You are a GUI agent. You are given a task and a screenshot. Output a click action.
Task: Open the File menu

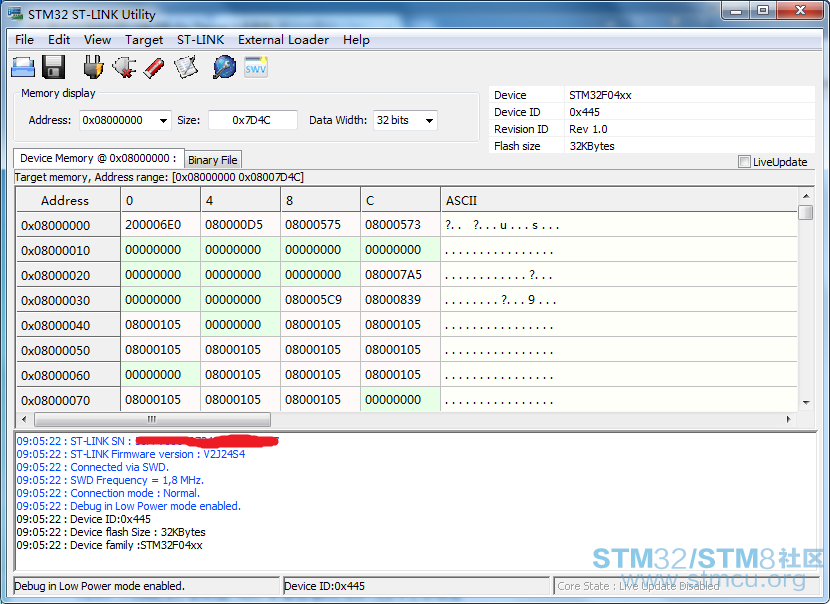tap(24, 40)
